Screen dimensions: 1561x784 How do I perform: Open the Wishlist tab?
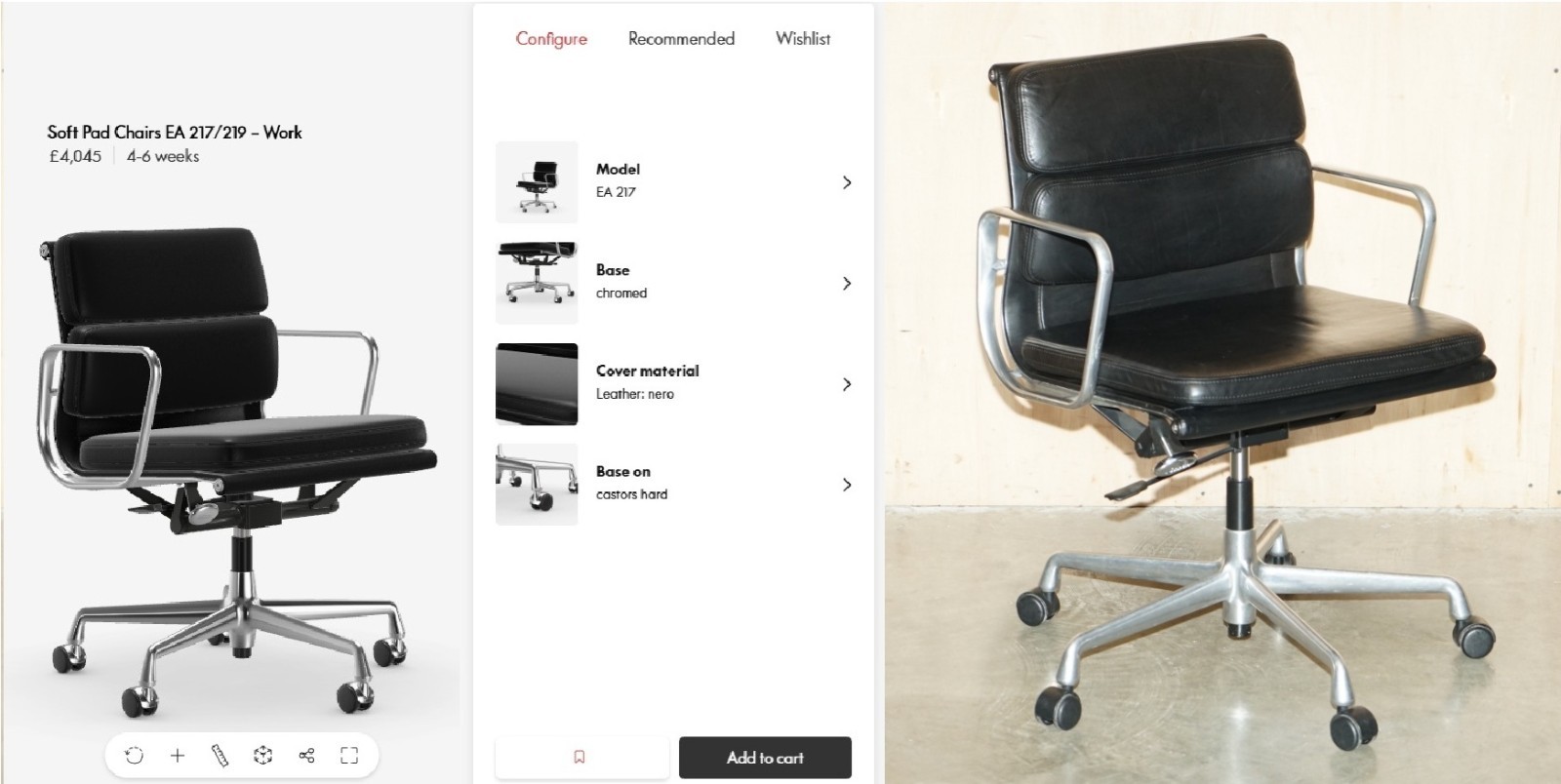pyautogui.click(x=803, y=39)
